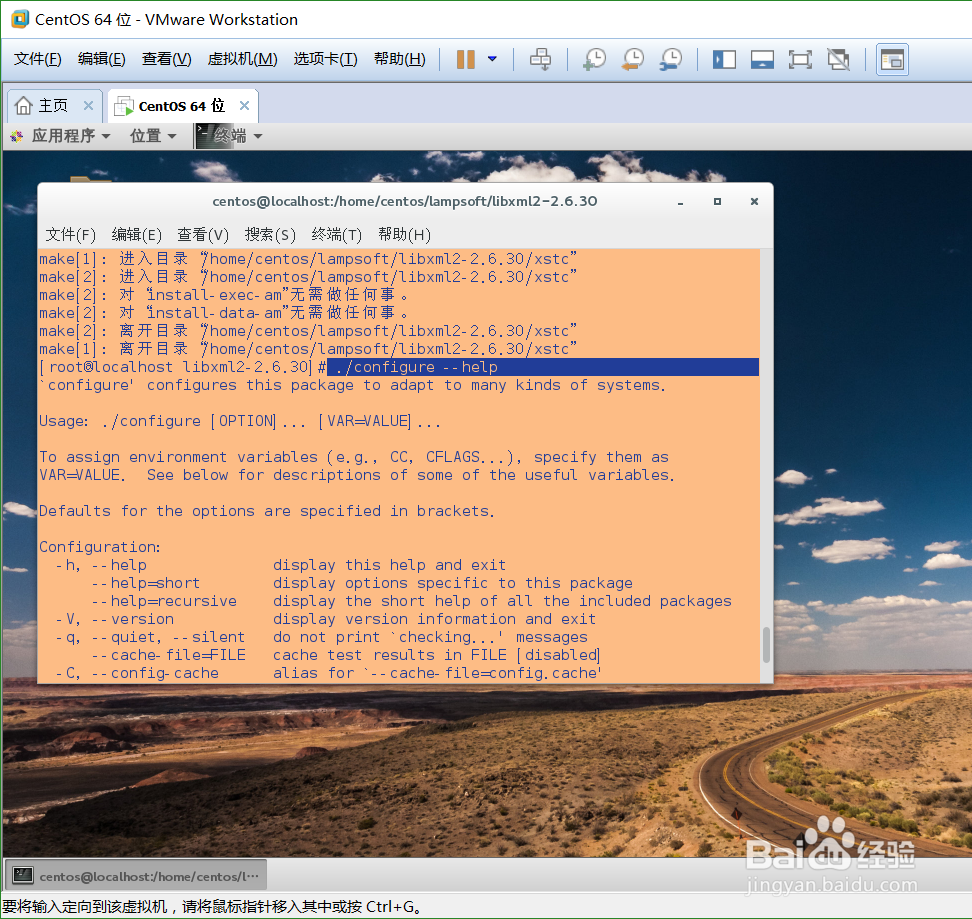The width and height of the screenshot is (972, 919).
Task: Open the terminal 帮助(H) menu
Action: (x=404, y=235)
